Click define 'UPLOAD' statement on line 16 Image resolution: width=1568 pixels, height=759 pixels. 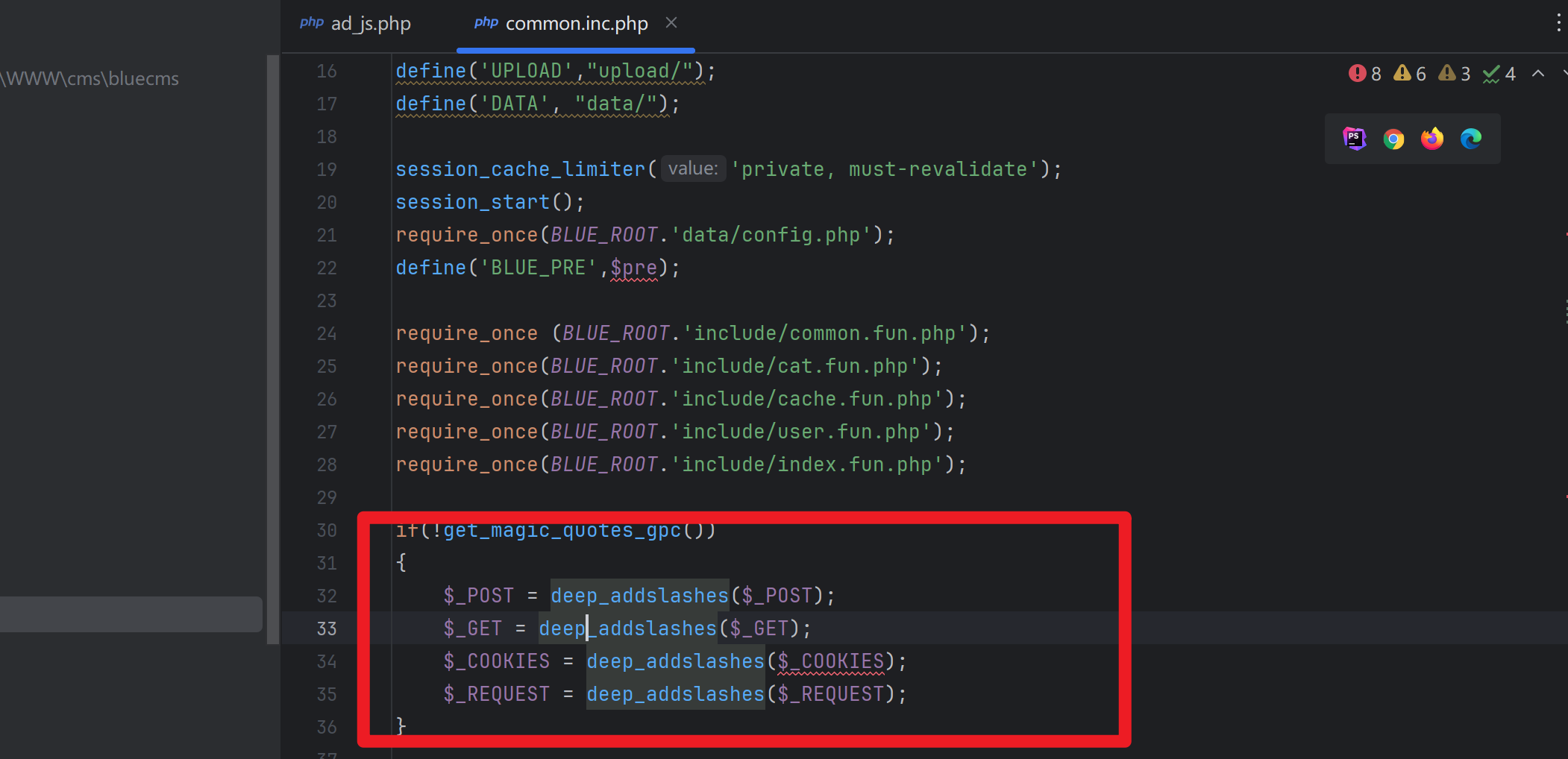[555, 71]
